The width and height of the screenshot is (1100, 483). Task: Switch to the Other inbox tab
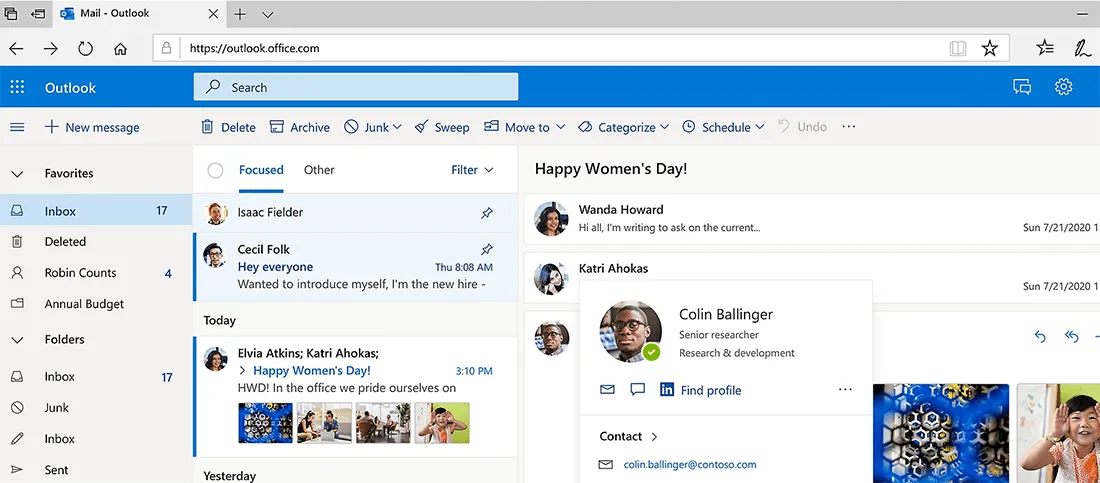319,170
